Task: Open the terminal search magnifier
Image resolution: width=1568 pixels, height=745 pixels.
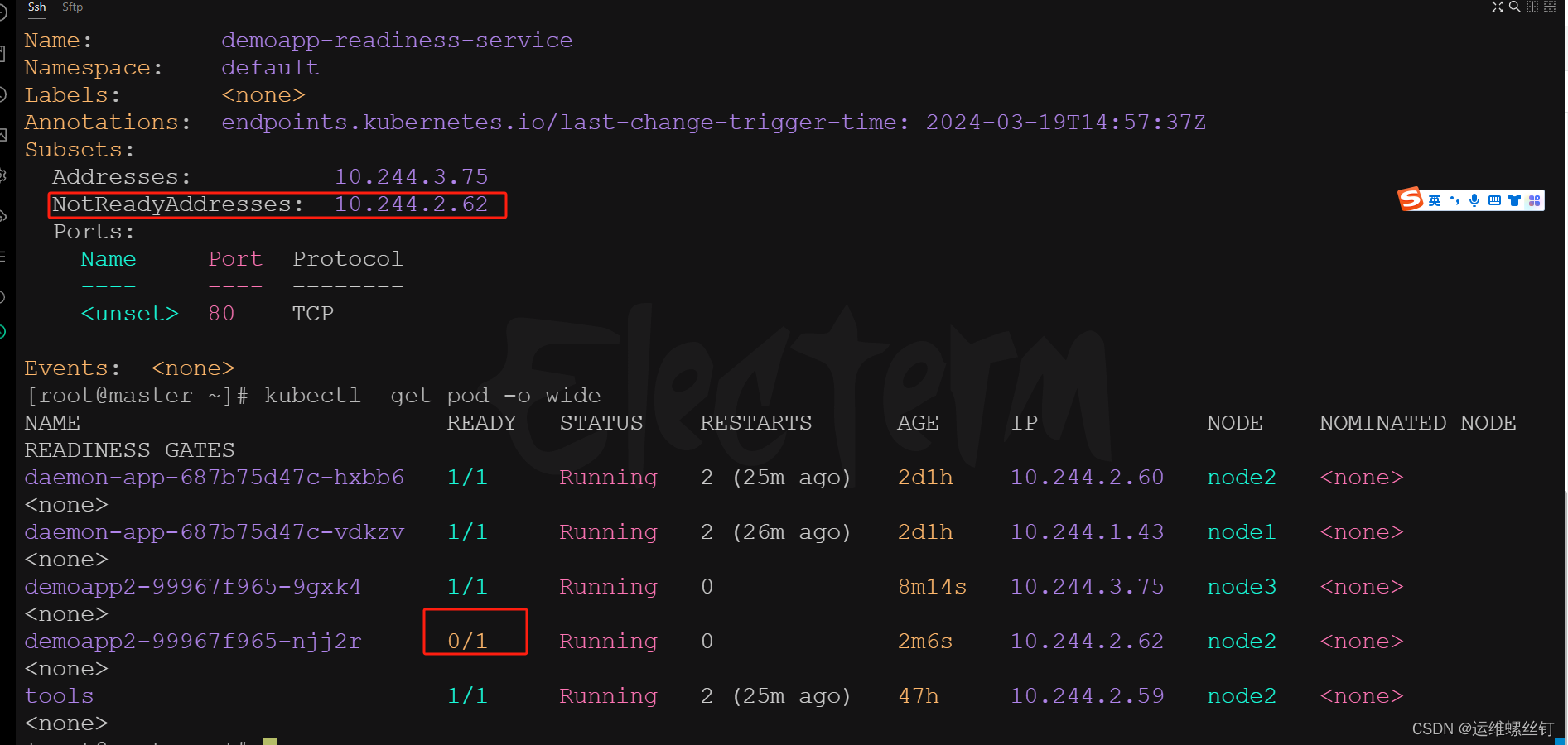Action: tap(1515, 7)
